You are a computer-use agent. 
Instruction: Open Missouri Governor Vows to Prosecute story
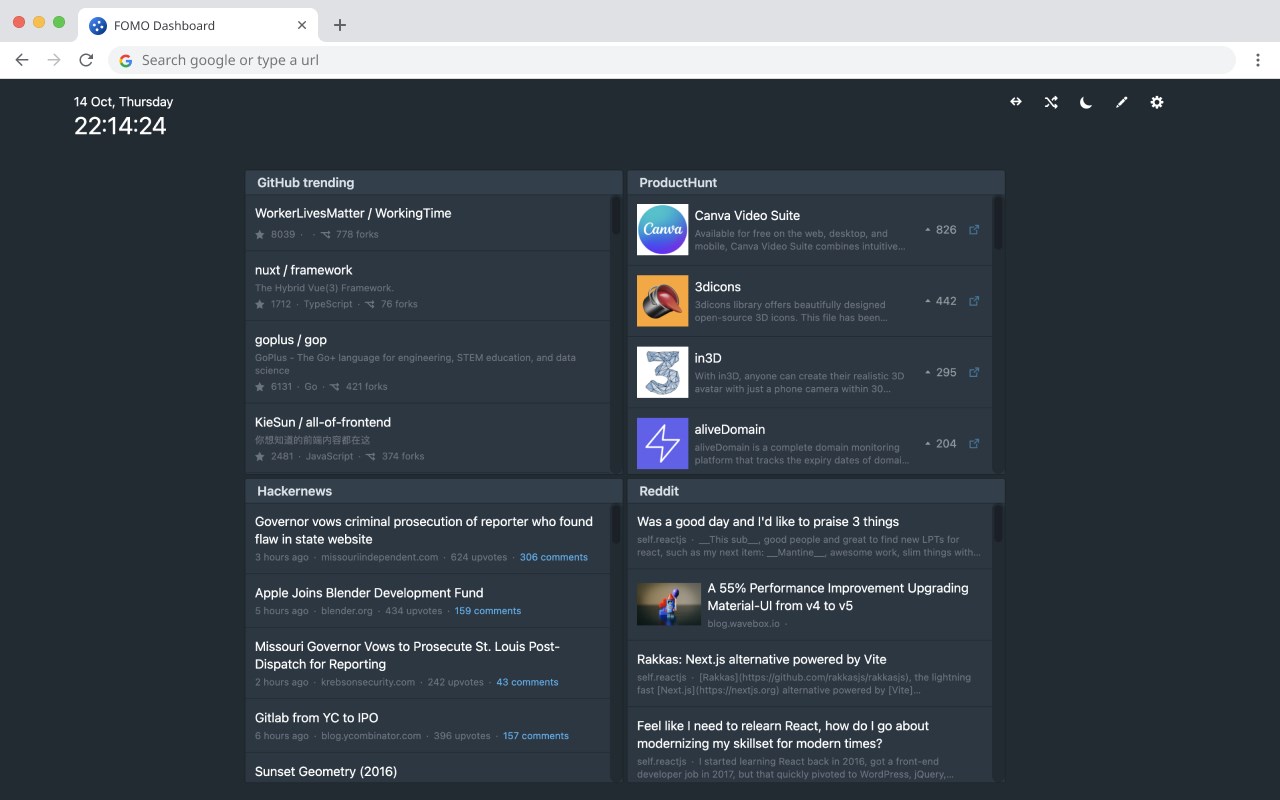[407, 655]
